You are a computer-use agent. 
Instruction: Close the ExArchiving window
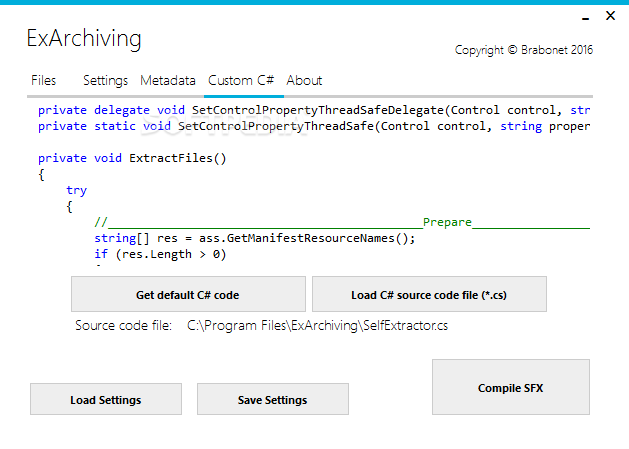pyautogui.click(x=611, y=16)
